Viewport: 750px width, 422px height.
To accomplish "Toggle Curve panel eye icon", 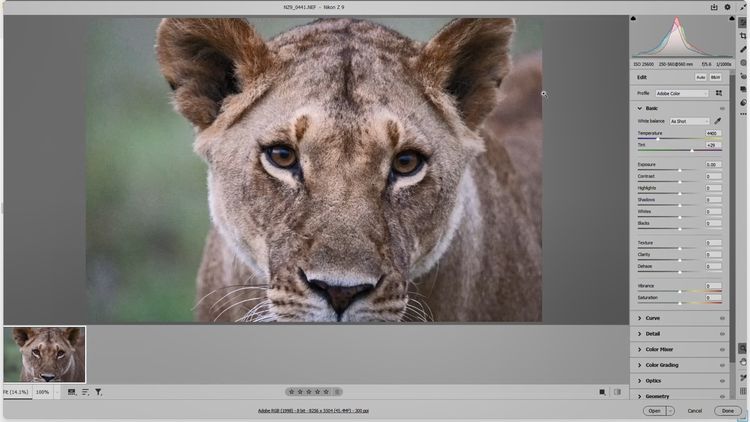I will [722, 318].
